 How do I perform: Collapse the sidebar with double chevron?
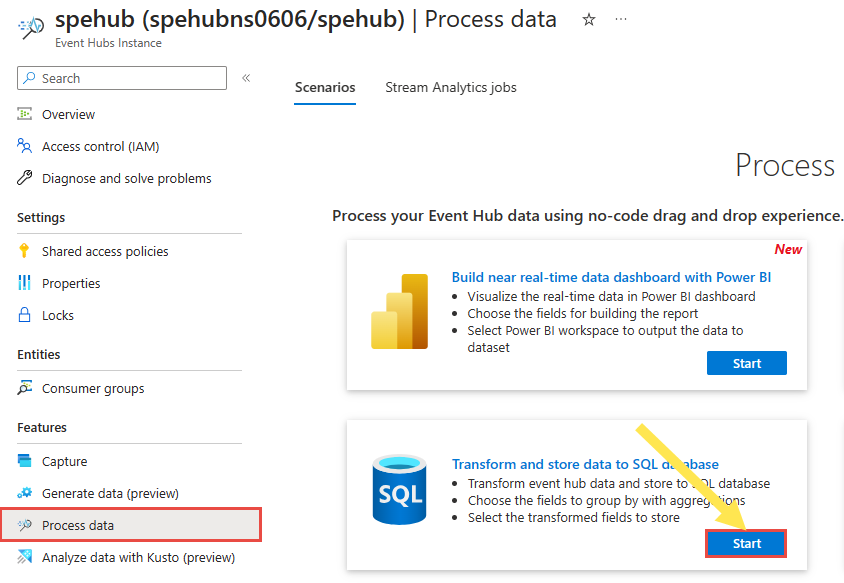[246, 78]
